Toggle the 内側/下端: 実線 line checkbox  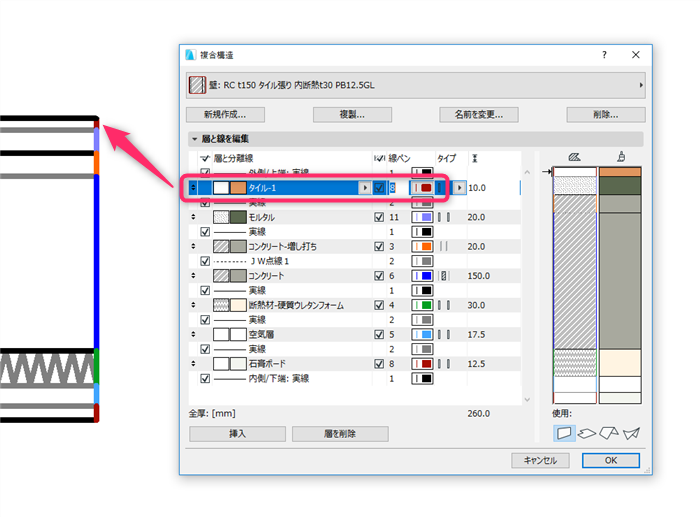(x=205, y=379)
